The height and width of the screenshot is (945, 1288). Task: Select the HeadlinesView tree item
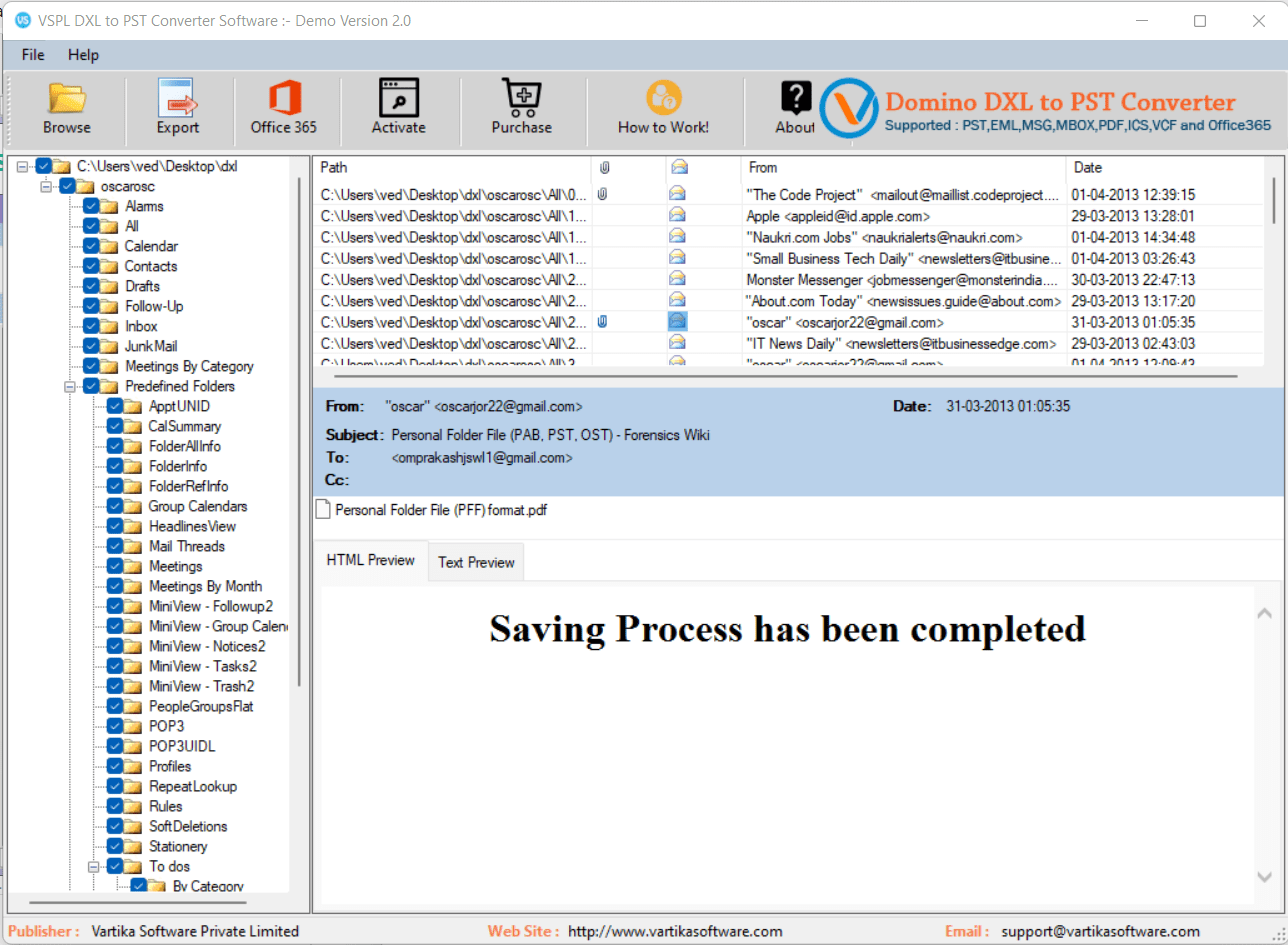(192, 526)
